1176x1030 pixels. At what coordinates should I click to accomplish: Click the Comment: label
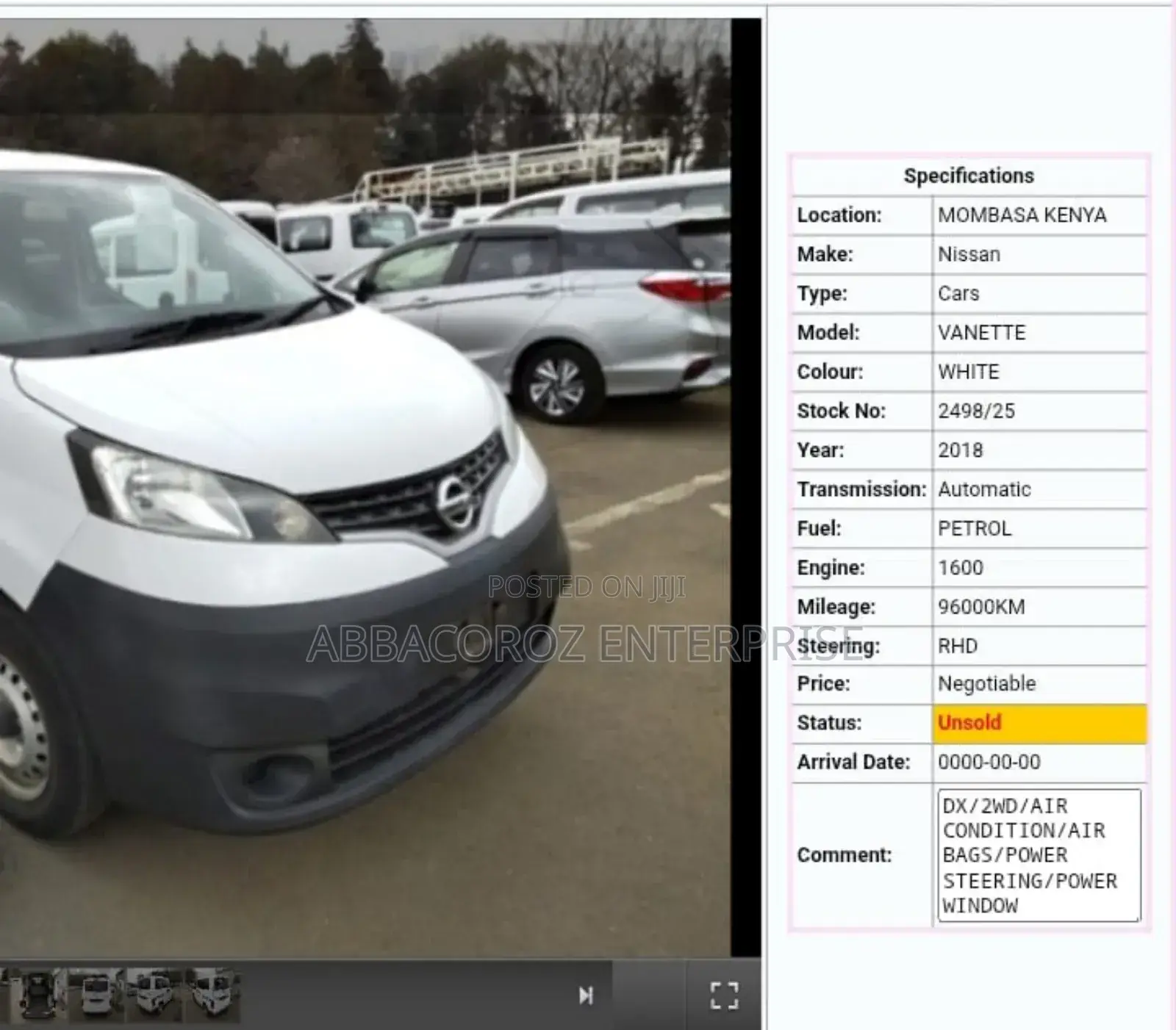click(844, 855)
